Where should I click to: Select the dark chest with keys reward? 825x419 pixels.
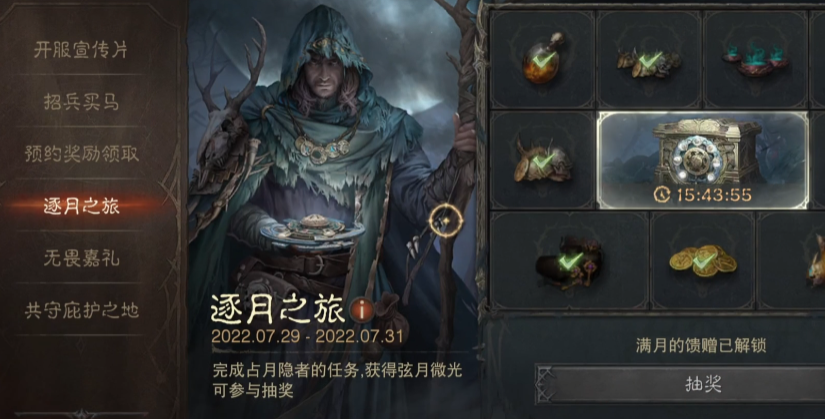pos(569,260)
